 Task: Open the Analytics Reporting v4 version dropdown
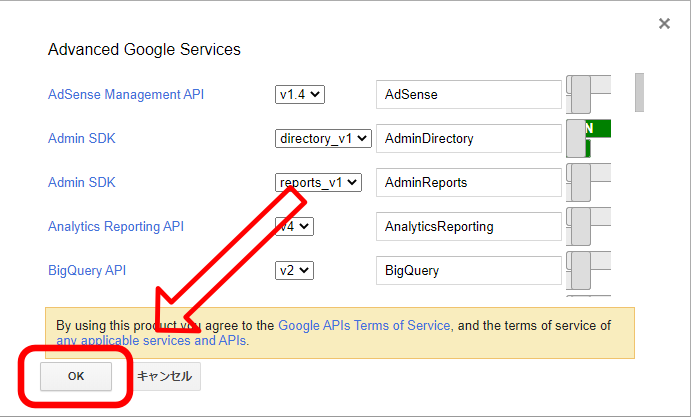click(295, 227)
